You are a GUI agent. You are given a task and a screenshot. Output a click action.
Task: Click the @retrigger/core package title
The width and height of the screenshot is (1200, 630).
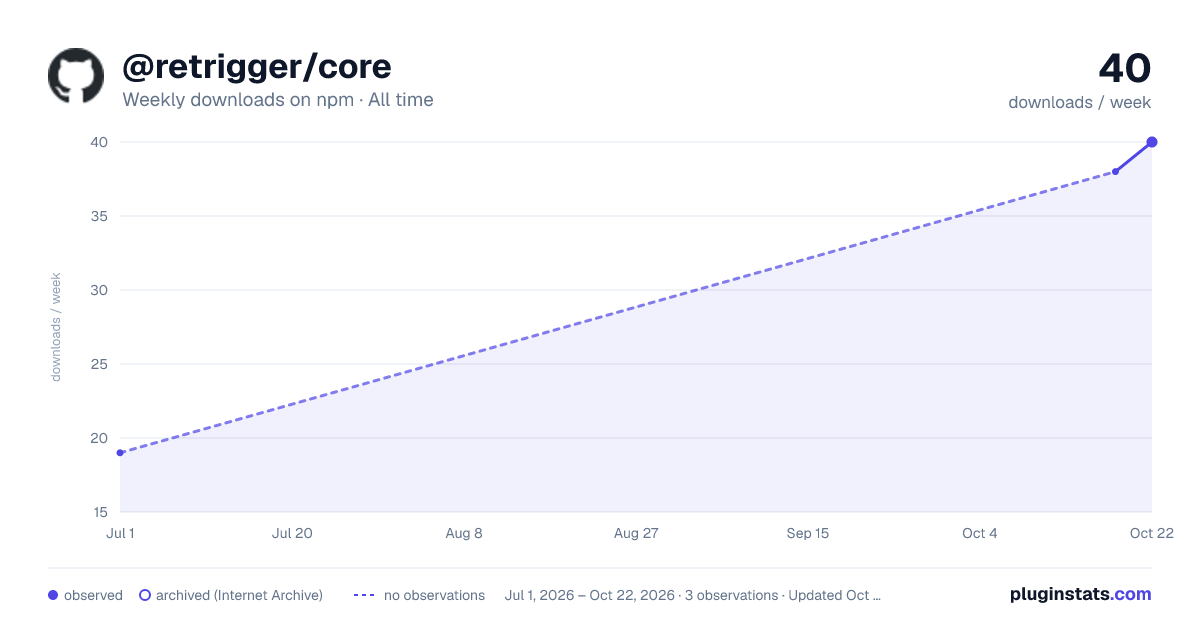257,66
